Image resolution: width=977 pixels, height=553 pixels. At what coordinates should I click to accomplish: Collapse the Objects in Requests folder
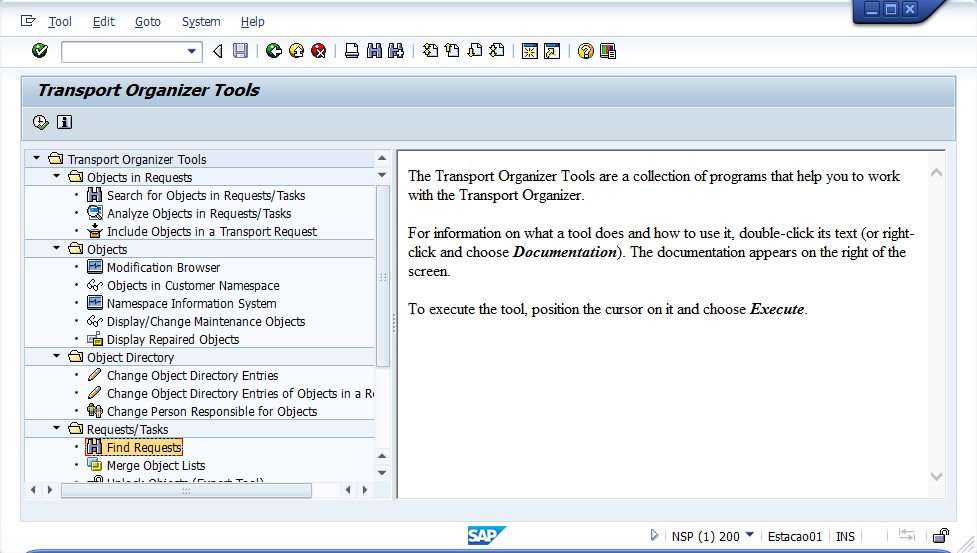point(58,177)
